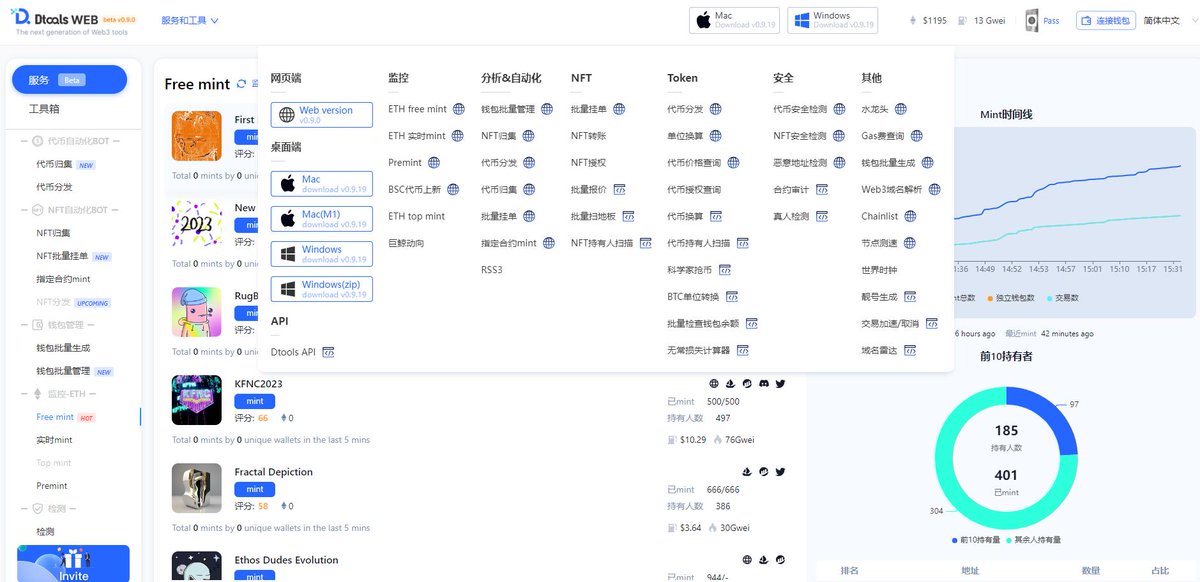Open the Discord link on the KFNC2023 card

click(763, 383)
